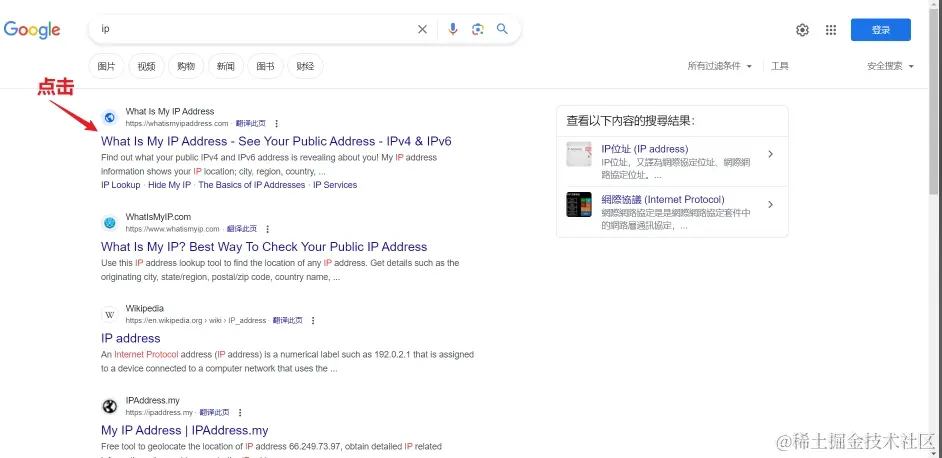Click the IP Services sitelink
This screenshot has width=942, height=458.
(335, 185)
